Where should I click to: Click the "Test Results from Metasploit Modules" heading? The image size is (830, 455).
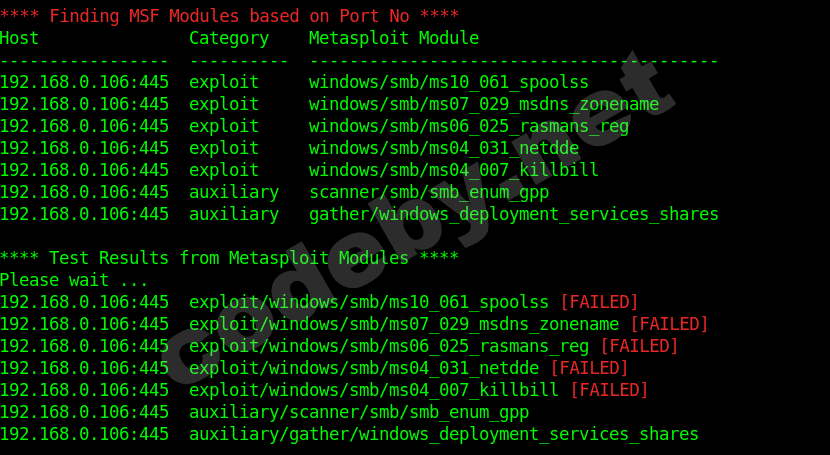229,258
